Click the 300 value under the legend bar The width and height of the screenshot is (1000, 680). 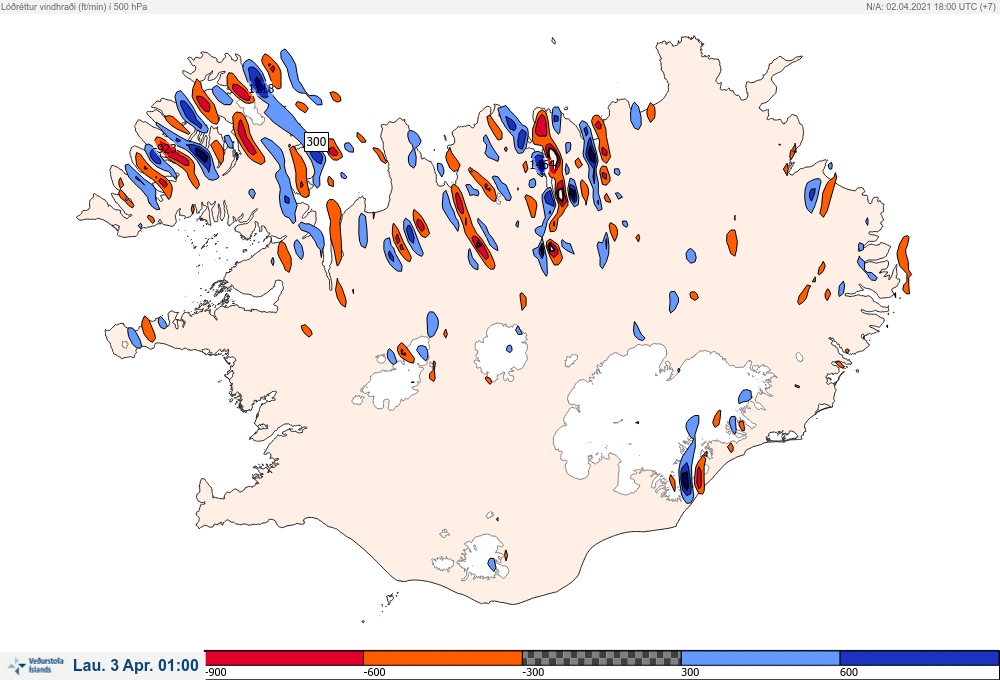point(690,672)
